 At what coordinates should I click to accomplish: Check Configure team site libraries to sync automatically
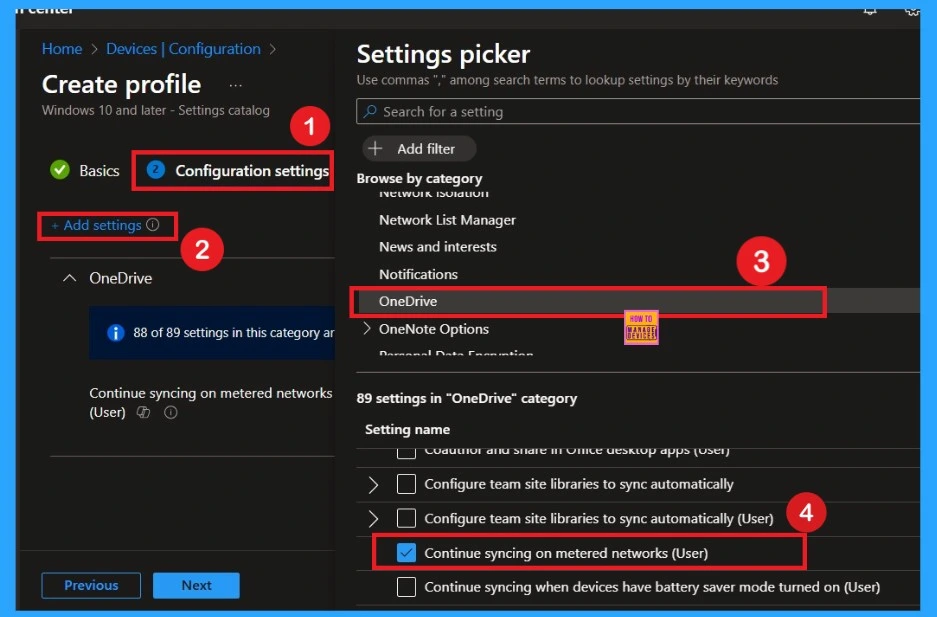406,484
